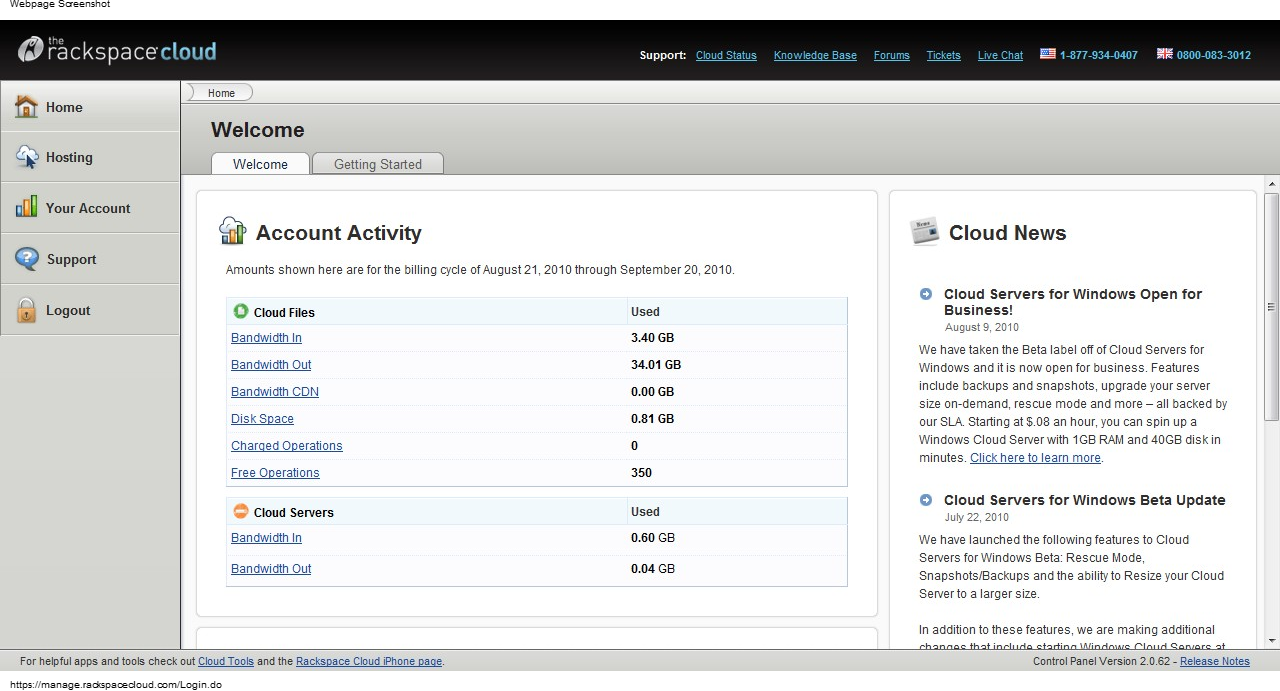Click the orange Cloud Servers icon
The height and width of the screenshot is (691, 1280).
click(x=241, y=511)
